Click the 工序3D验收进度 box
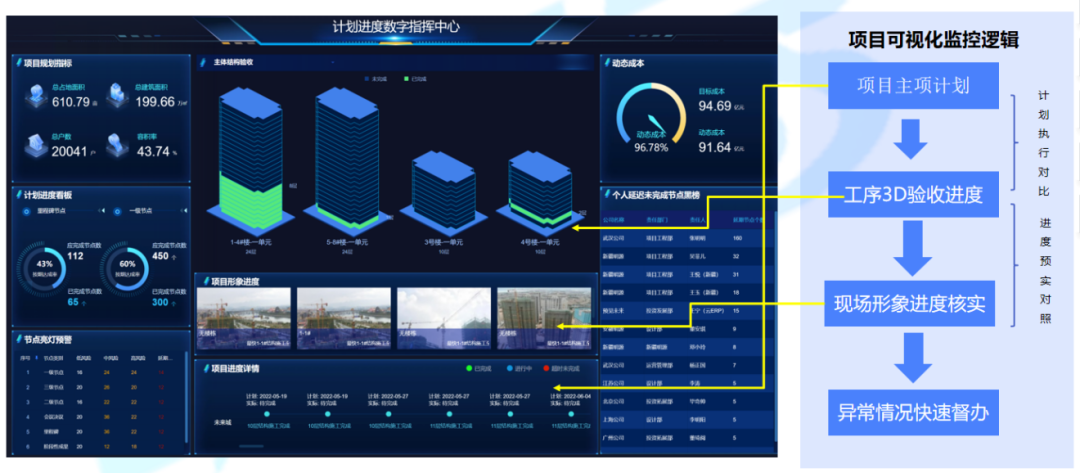 point(913,195)
